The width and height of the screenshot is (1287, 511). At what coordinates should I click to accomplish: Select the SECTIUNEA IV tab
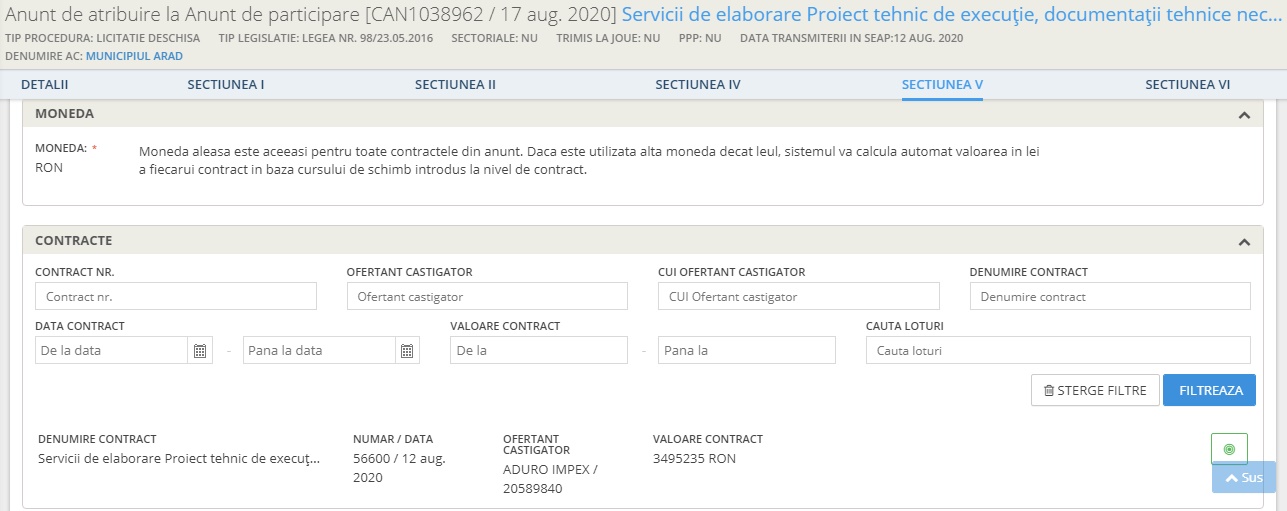click(698, 85)
